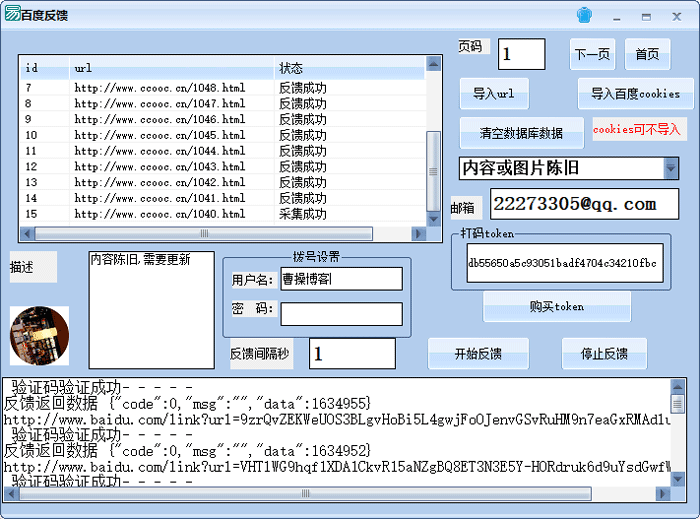Click the id column header
The height and width of the screenshot is (519, 700).
(45, 68)
